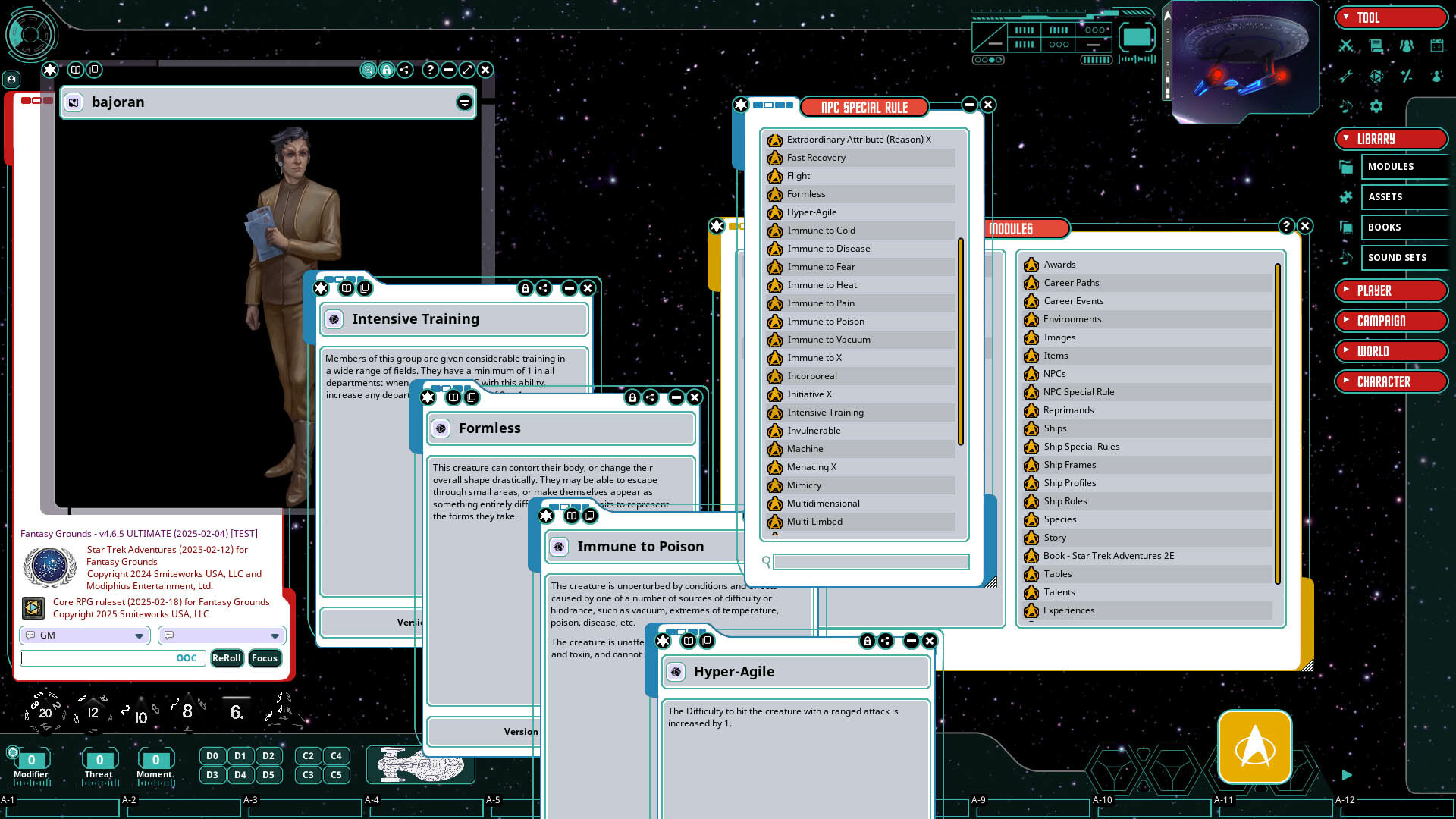Open the settings gear in the Tool panel

1376,106
